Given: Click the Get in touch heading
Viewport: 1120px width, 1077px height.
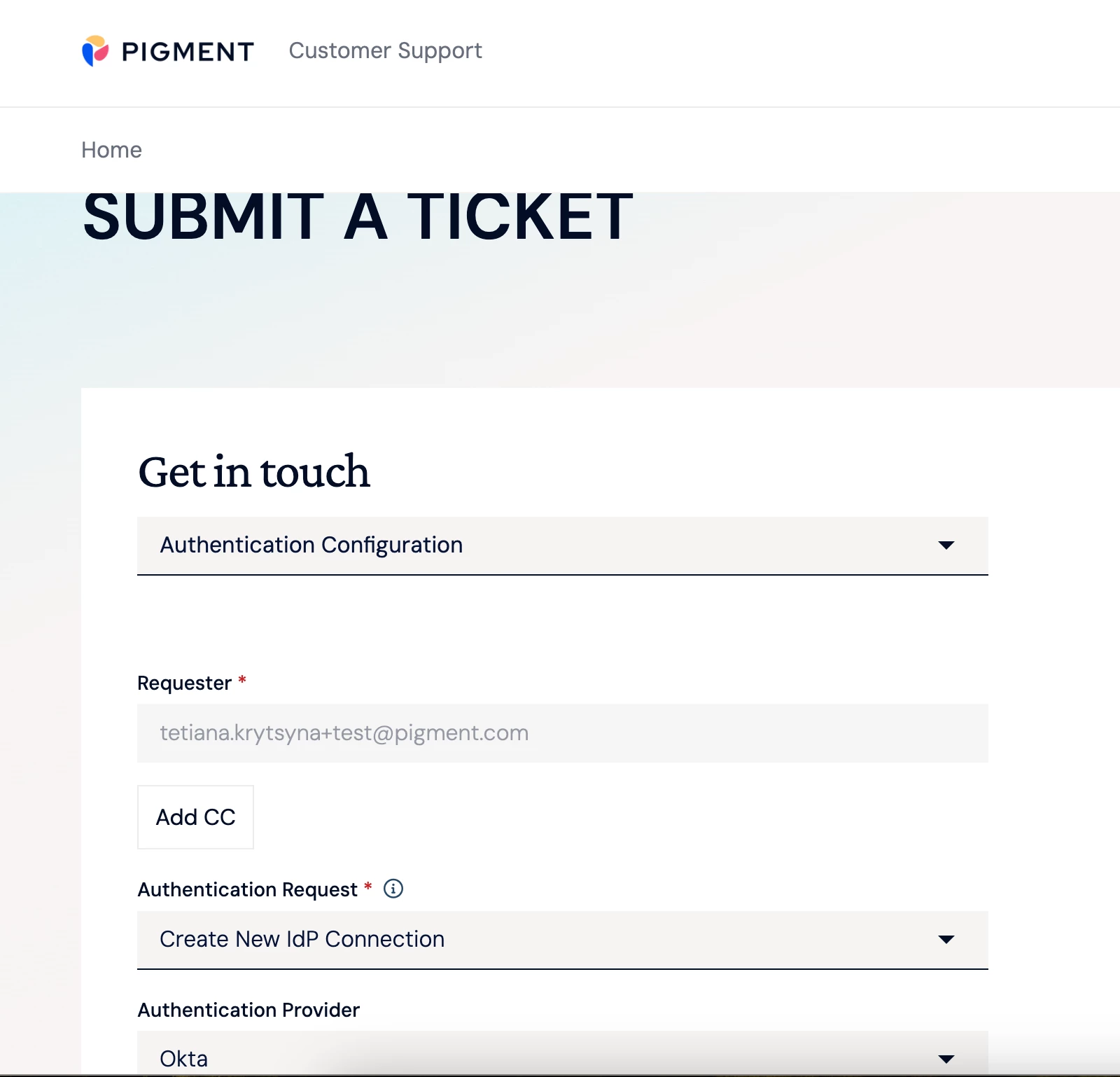Looking at the screenshot, I should click(253, 471).
